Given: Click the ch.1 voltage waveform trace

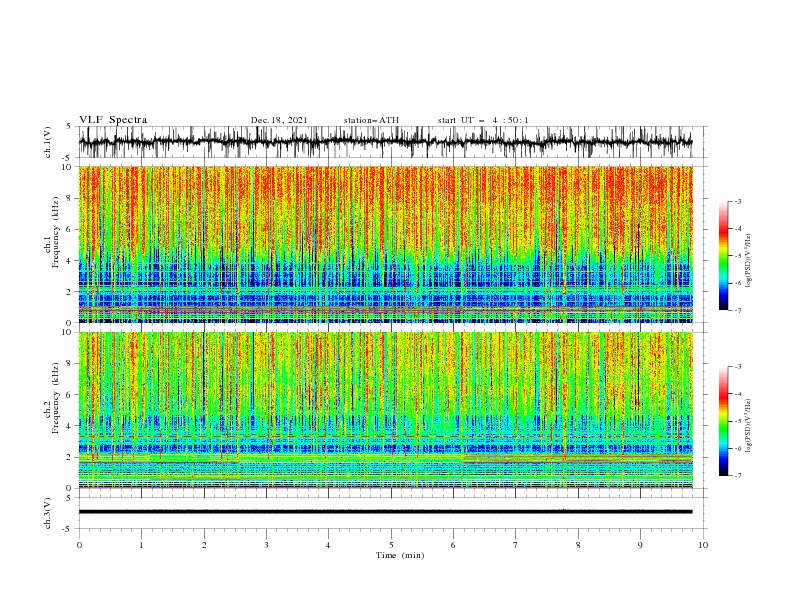Looking at the screenshot, I should (x=385, y=142).
